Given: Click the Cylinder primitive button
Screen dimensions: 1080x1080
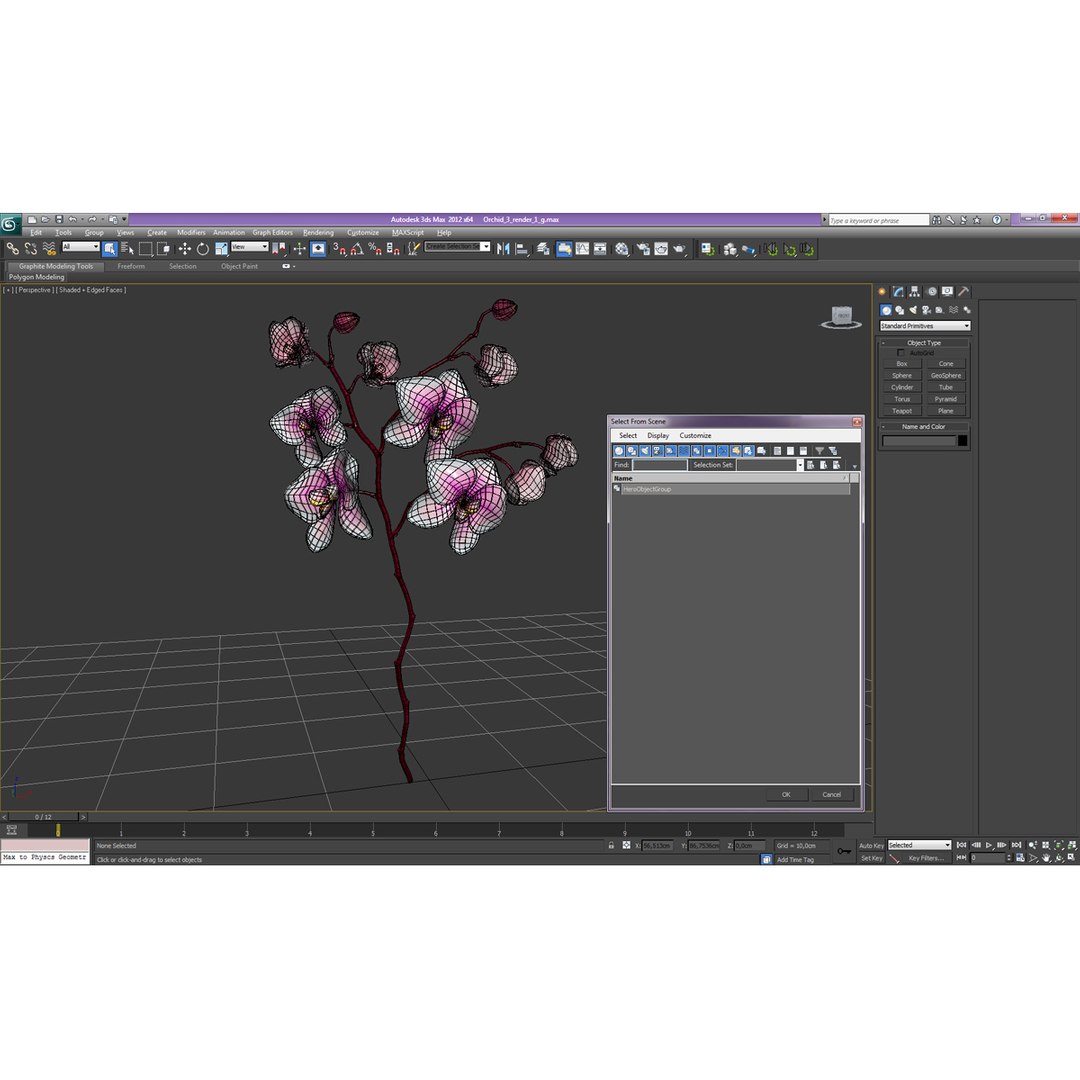Looking at the screenshot, I should coord(902,387).
